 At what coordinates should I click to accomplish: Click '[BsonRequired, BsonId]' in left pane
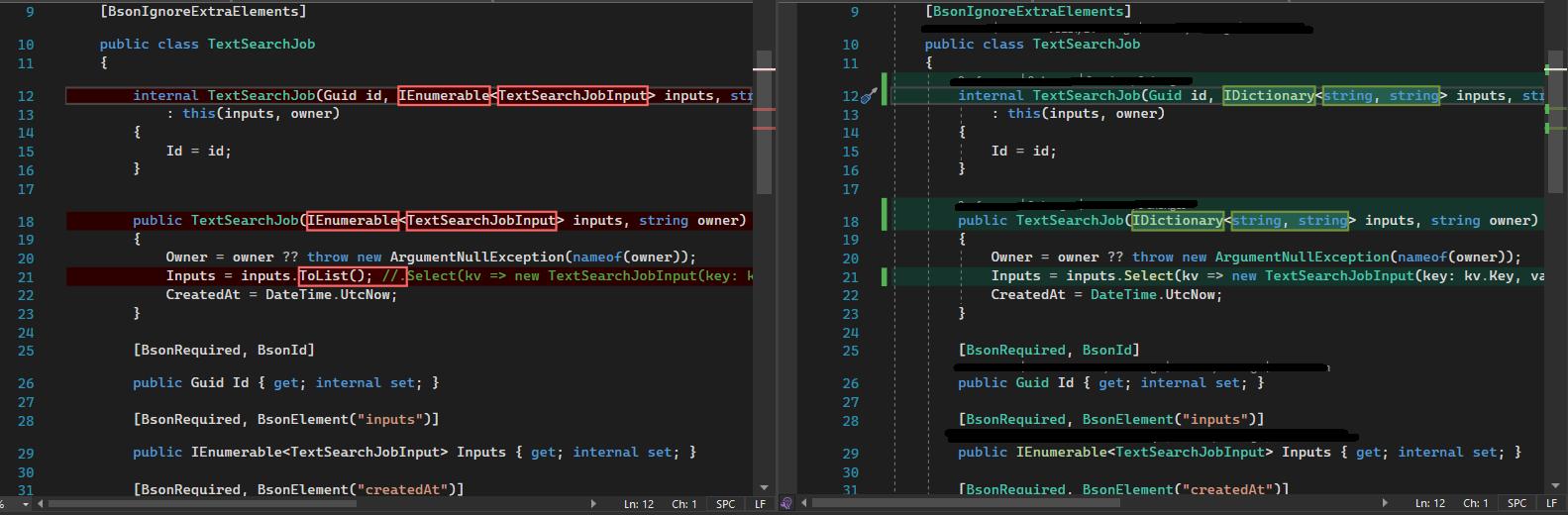[x=224, y=351]
